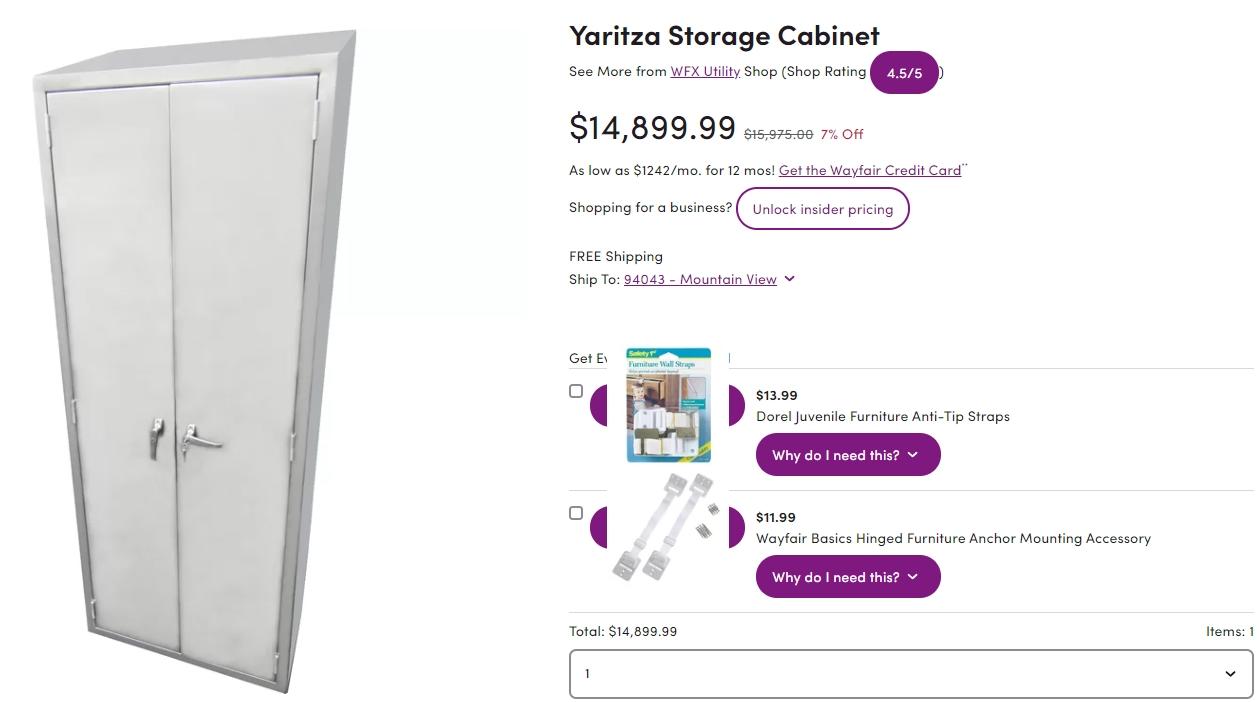Click the chevron on first Why do I need this
Screen dimensions: 1259x702
point(911,454)
